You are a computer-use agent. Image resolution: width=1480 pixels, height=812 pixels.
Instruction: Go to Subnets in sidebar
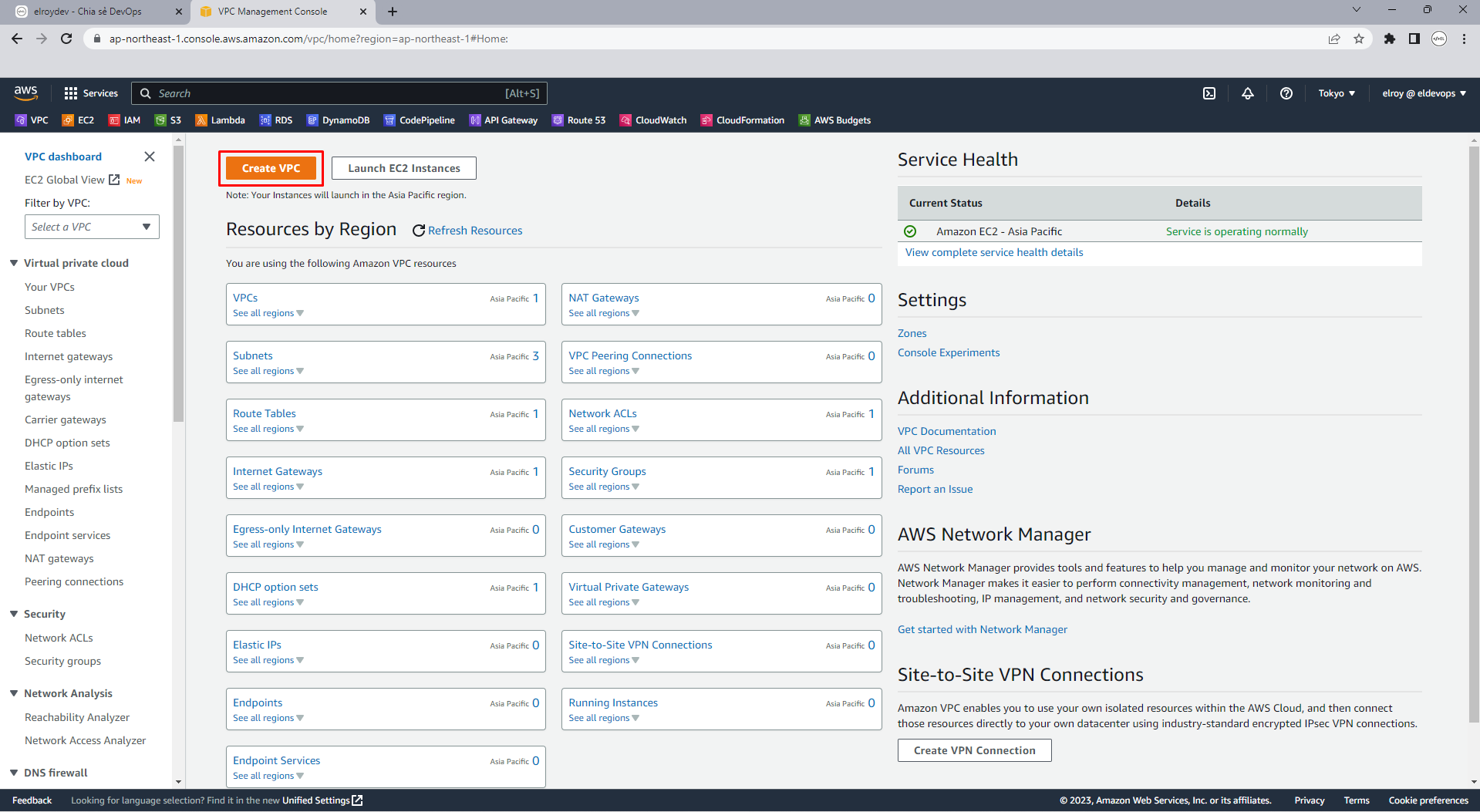pos(45,310)
